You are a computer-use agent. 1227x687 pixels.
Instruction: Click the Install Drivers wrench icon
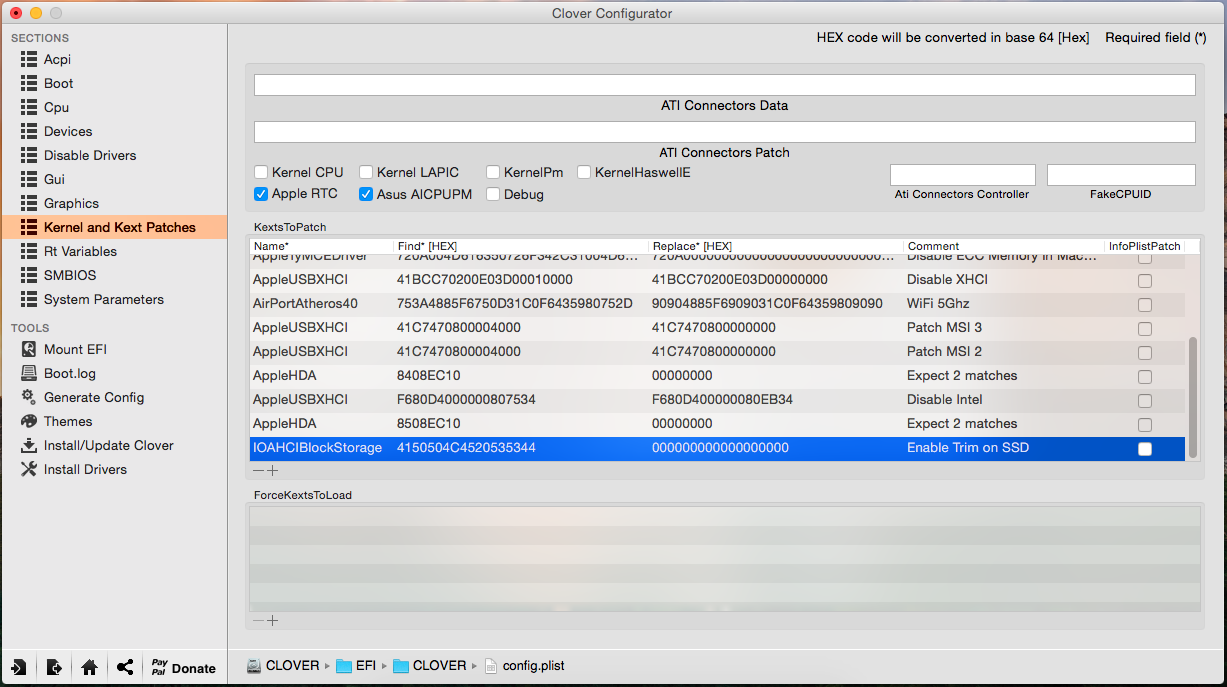click(28, 469)
